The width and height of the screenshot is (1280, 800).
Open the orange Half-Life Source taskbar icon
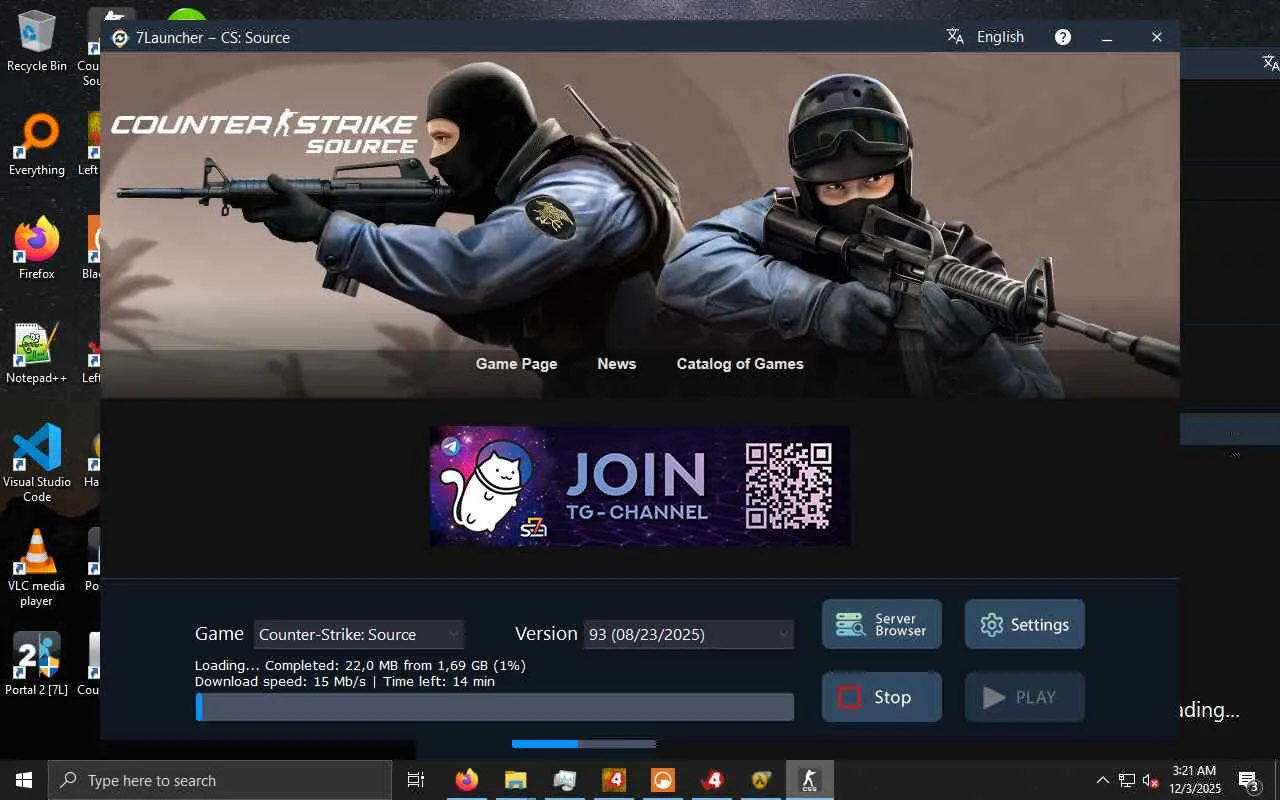pyautogui.click(x=663, y=780)
